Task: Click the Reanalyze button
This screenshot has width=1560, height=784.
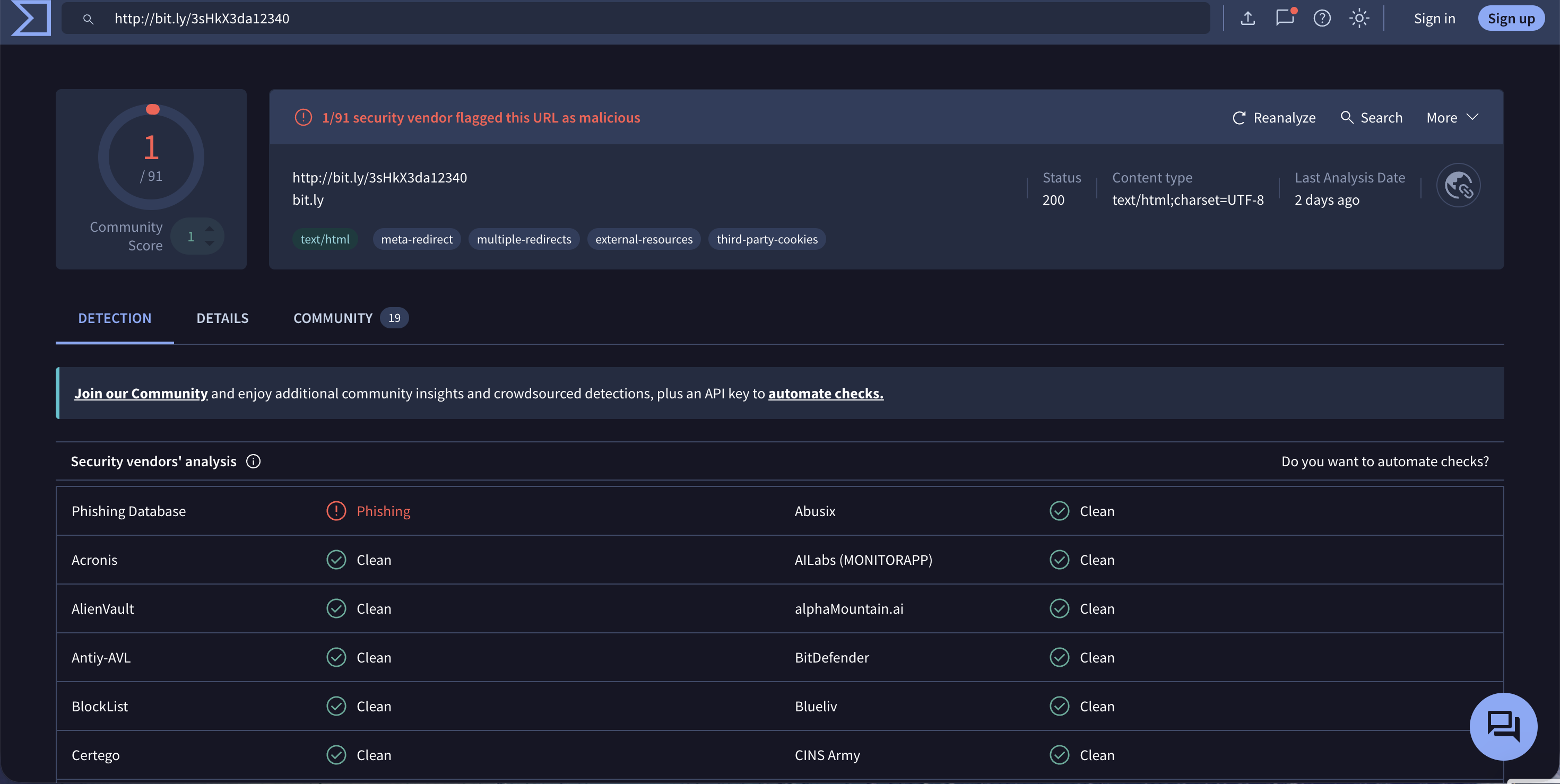Action: [x=1273, y=117]
